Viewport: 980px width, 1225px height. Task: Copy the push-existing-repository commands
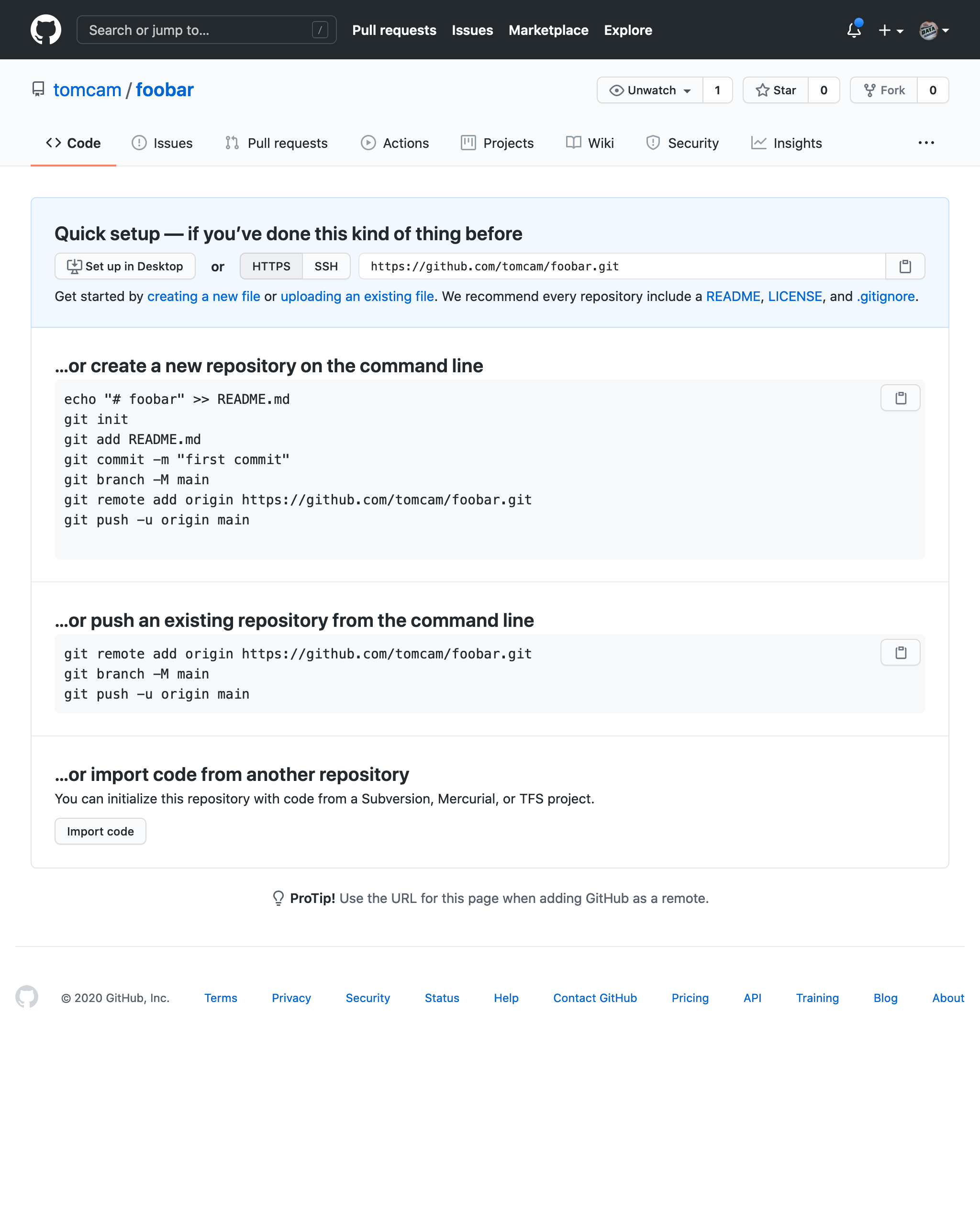pos(900,652)
